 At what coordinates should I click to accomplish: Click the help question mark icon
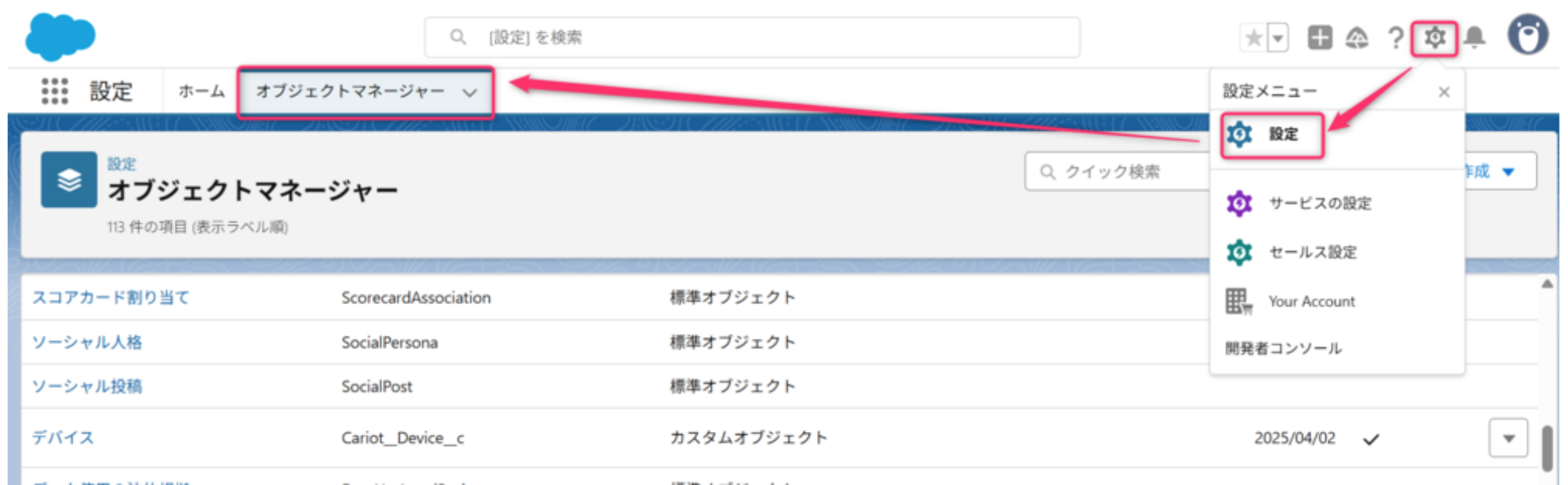point(1395,37)
